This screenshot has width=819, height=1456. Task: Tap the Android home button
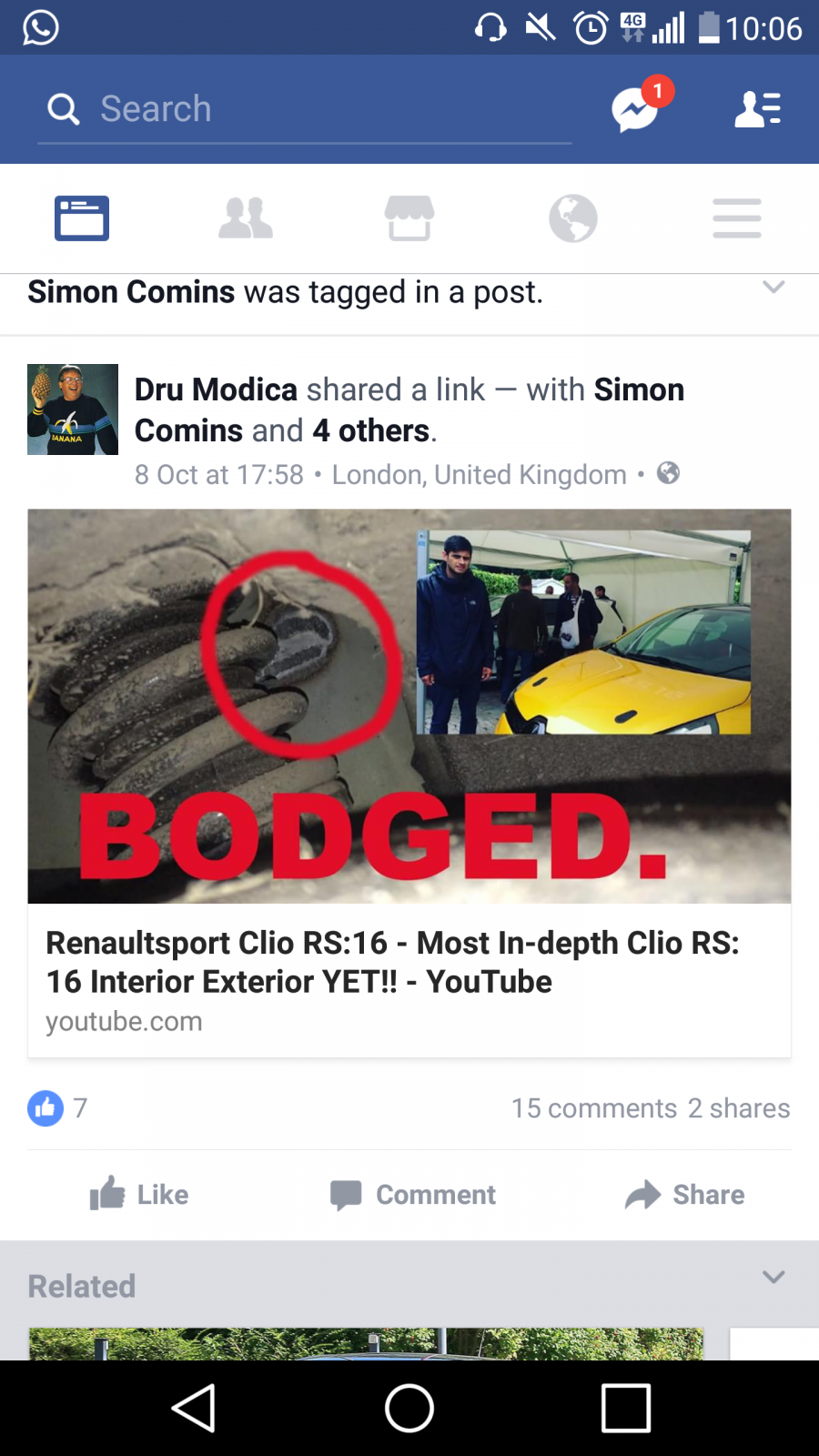(x=409, y=1409)
